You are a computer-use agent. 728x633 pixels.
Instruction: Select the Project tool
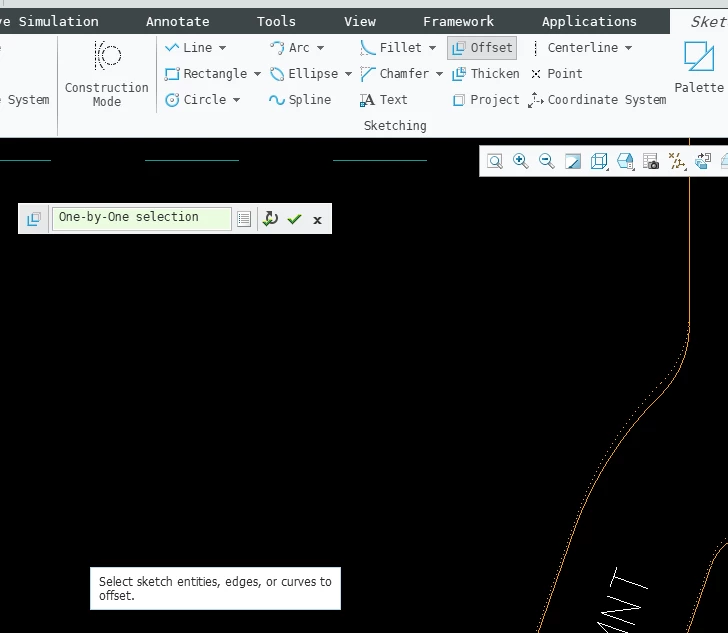coord(486,99)
